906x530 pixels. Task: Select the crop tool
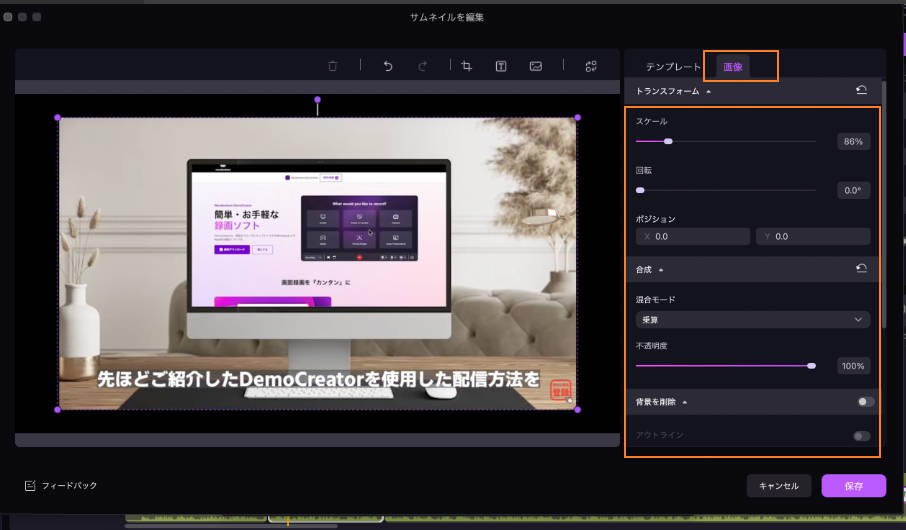466,66
